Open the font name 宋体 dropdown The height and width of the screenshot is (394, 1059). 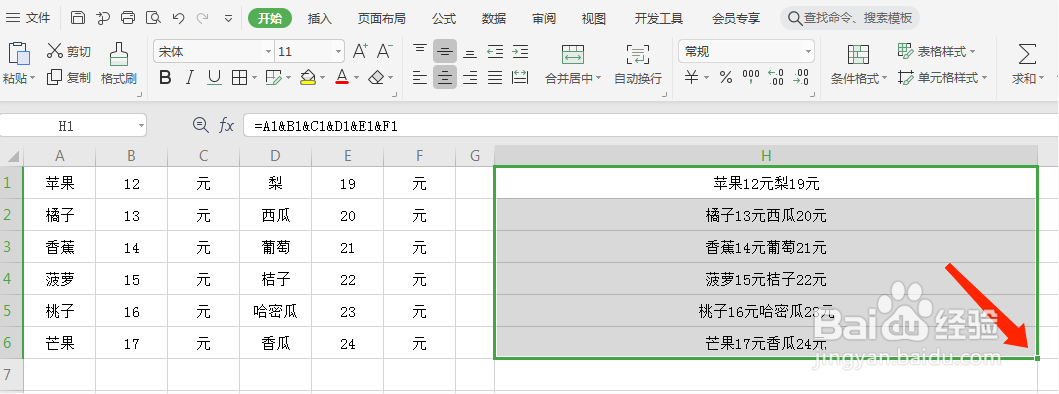tap(268, 51)
